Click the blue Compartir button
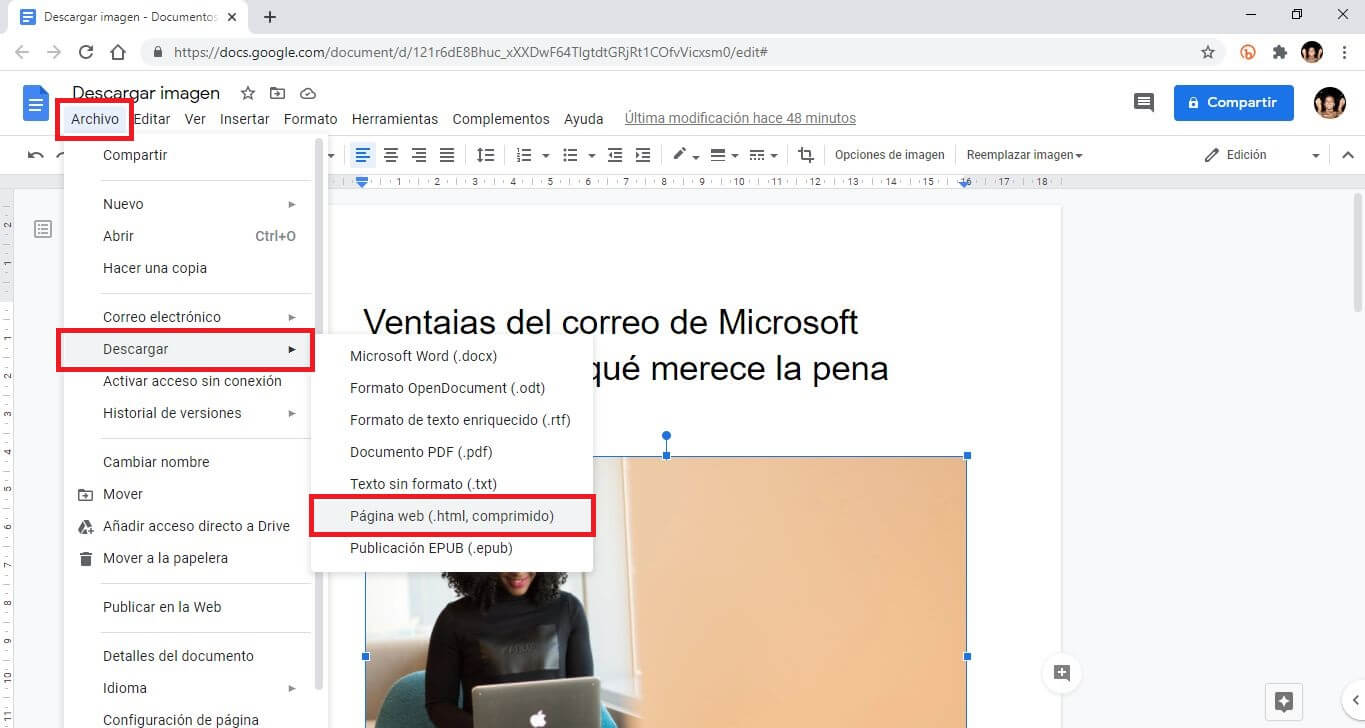This screenshot has width=1365, height=728. [x=1233, y=102]
